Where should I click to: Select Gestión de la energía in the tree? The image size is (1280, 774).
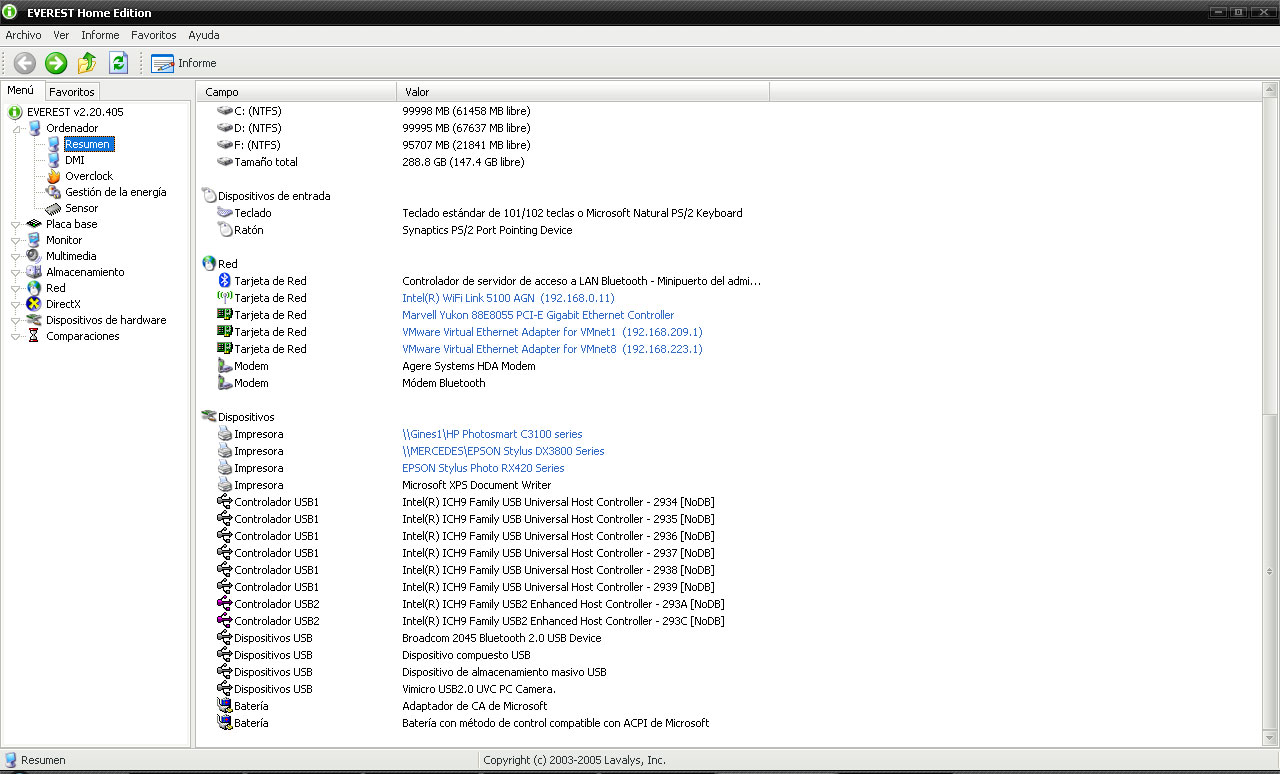(x=116, y=192)
